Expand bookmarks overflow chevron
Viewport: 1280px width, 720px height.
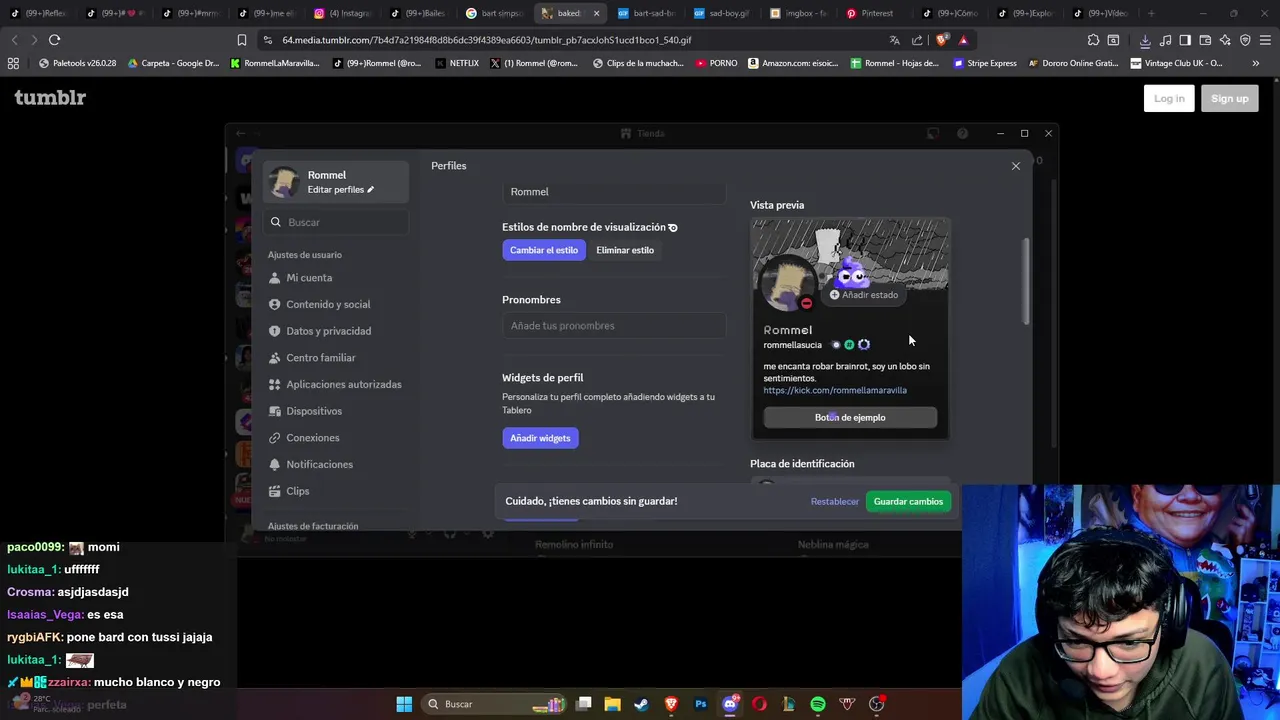click(1256, 63)
